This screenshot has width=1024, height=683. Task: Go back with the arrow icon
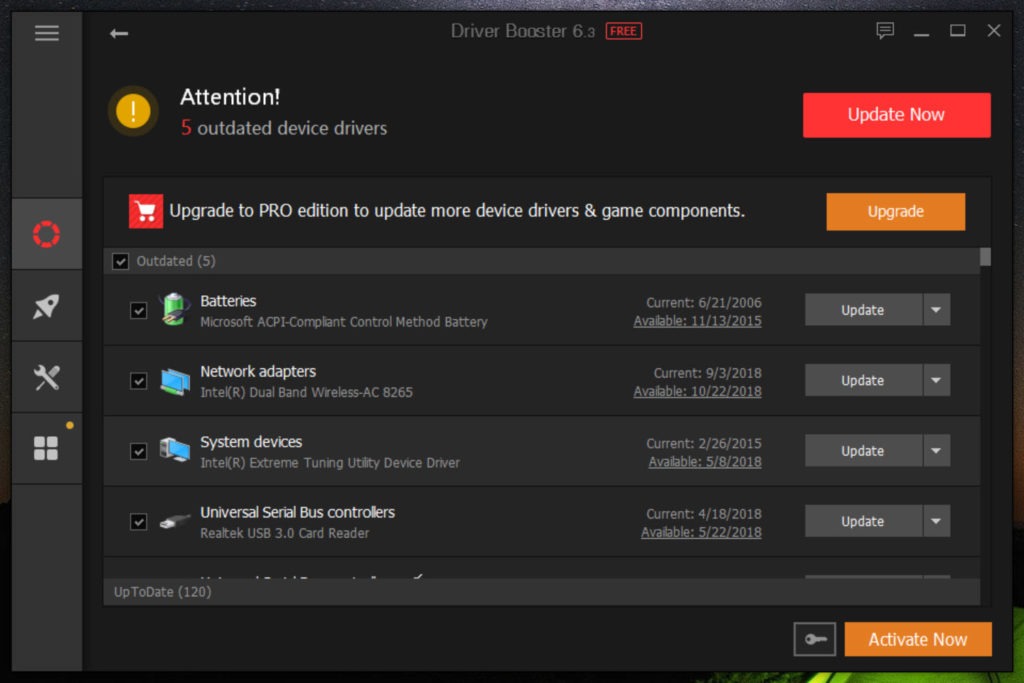(119, 33)
